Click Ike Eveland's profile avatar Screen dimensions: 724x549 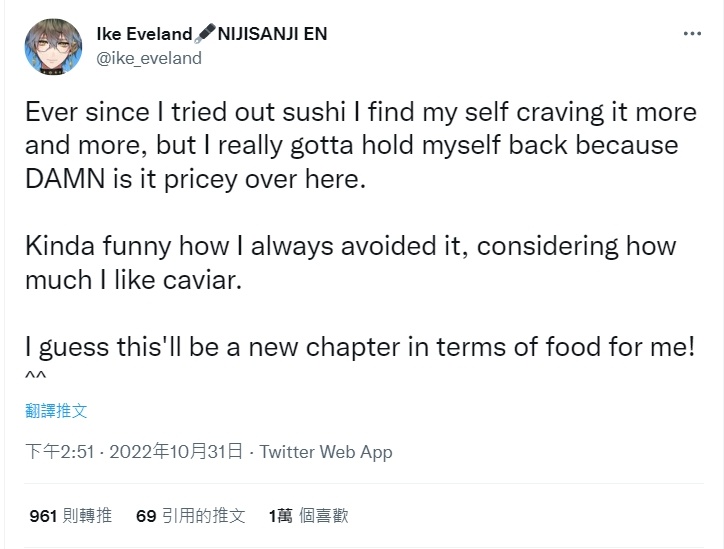click(53, 47)
